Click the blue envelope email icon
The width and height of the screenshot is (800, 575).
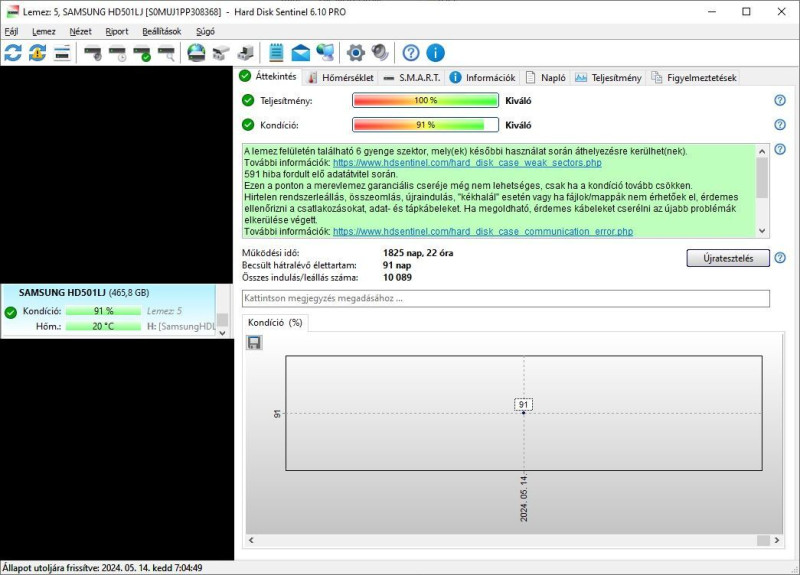pyautogui.click(x=301, y=53)
